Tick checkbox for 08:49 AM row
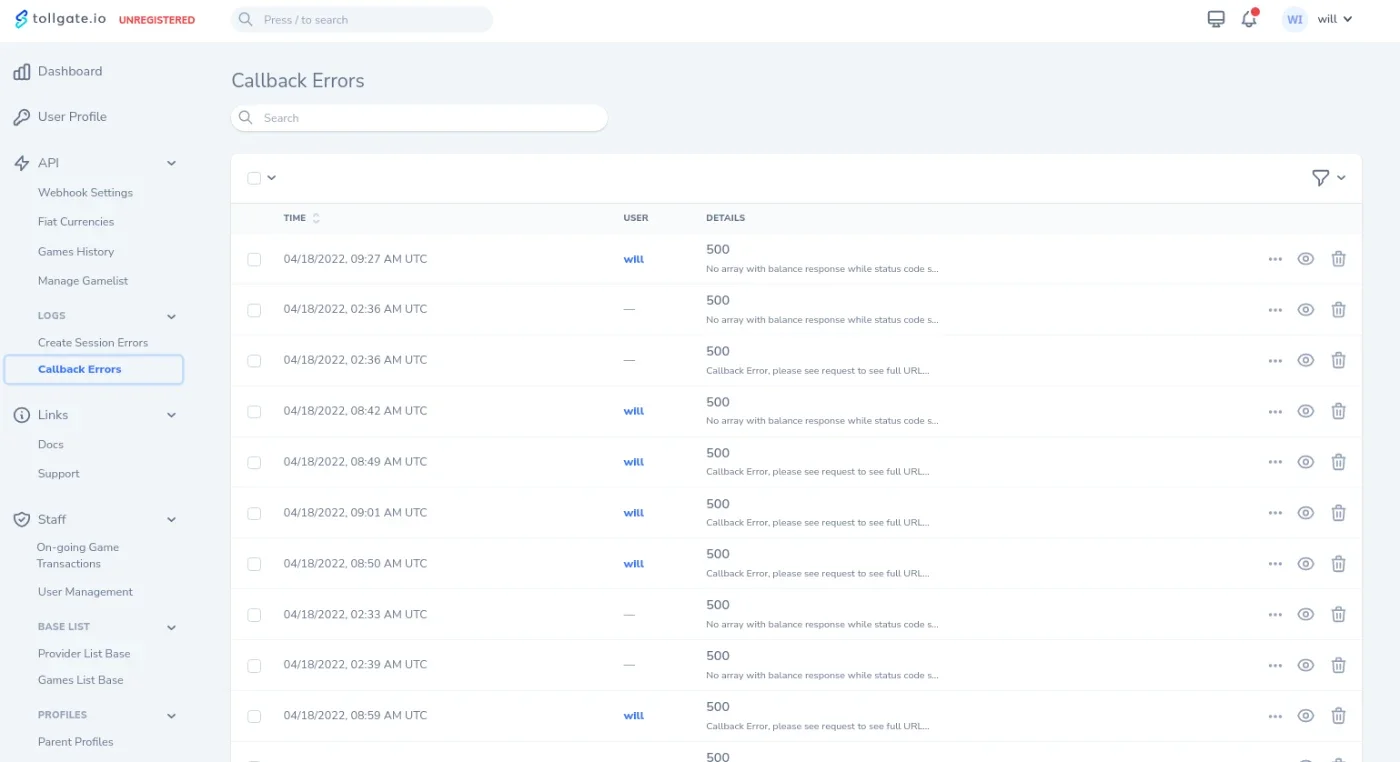Viewport: 1400px width, 762px height. (x=254, y=462)
